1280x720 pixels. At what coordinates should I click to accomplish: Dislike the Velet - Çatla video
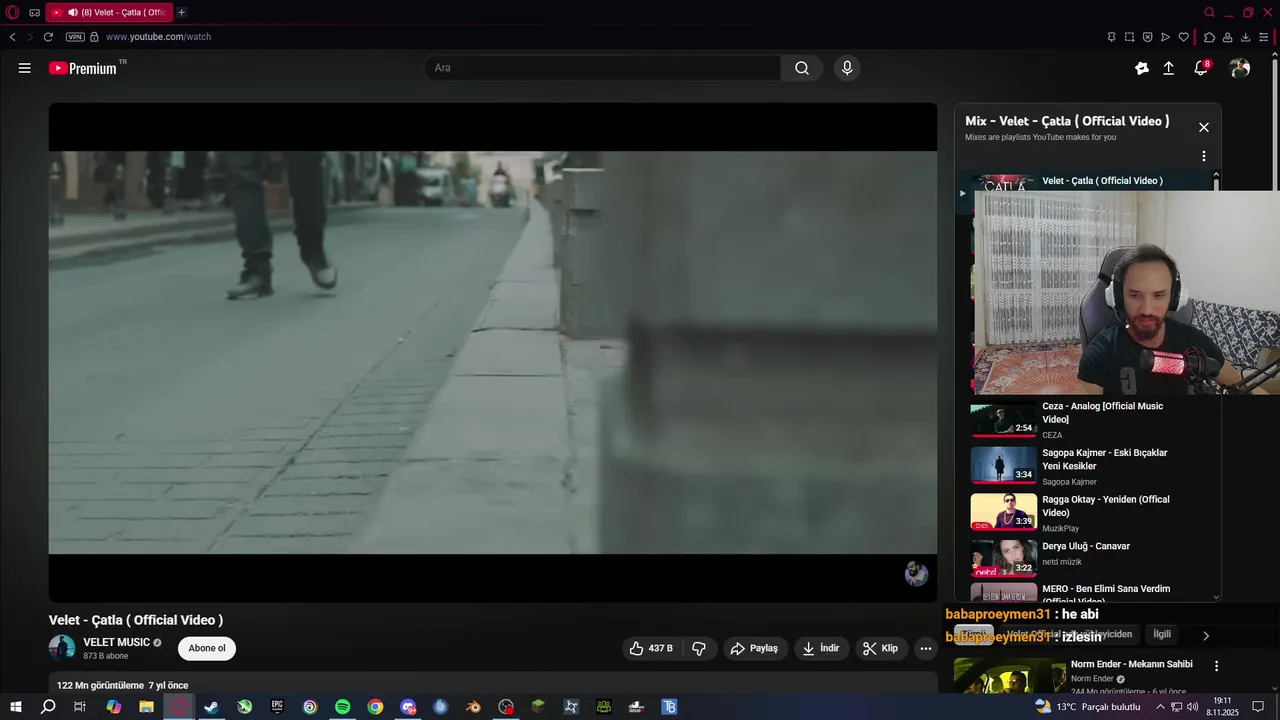(699, 648)
